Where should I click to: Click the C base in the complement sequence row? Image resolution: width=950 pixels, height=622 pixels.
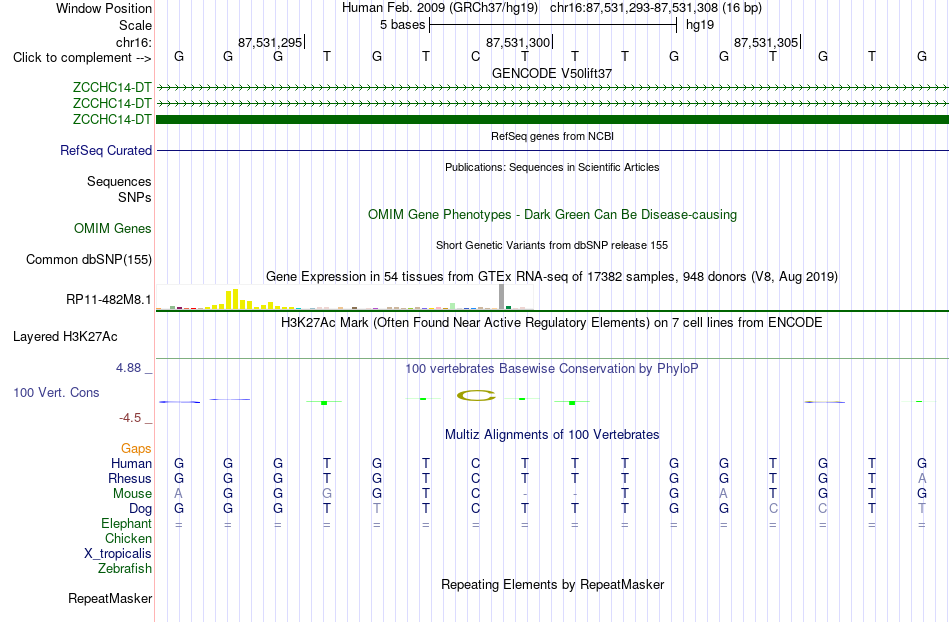[x=476, y=57]
